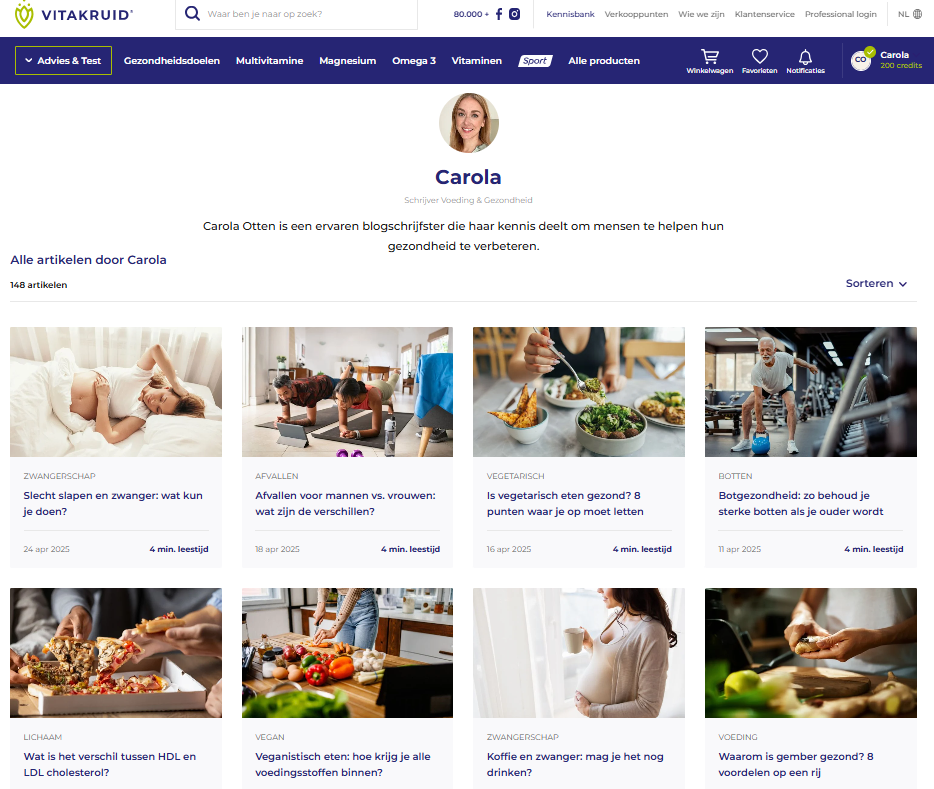The image size is (934, 789).
Task: Open article thumbnail about Botgezondheid
Action: pyautogui.click(x=811, y=392)
